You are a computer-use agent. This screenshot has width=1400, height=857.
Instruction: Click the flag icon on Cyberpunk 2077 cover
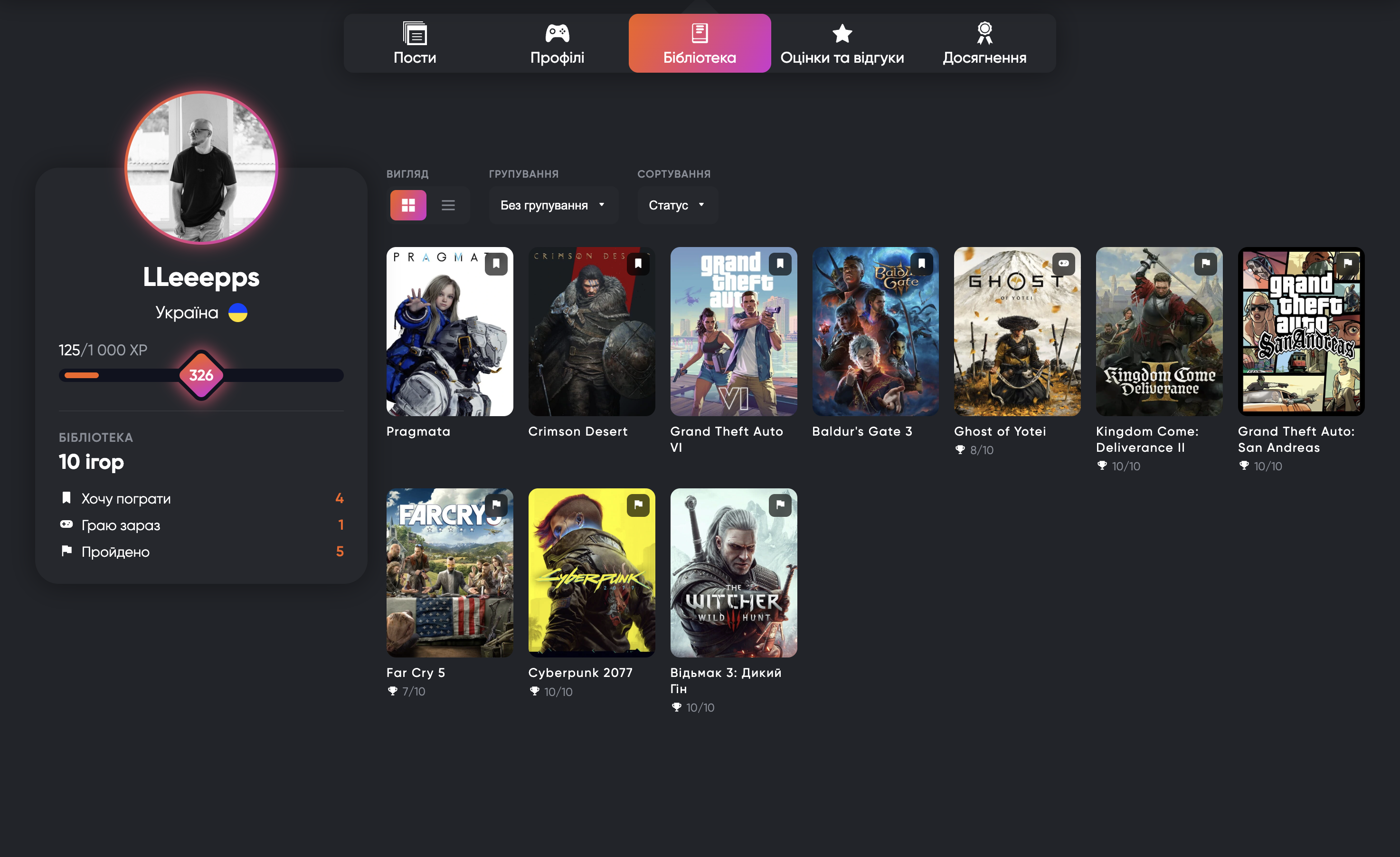(638, 505)
